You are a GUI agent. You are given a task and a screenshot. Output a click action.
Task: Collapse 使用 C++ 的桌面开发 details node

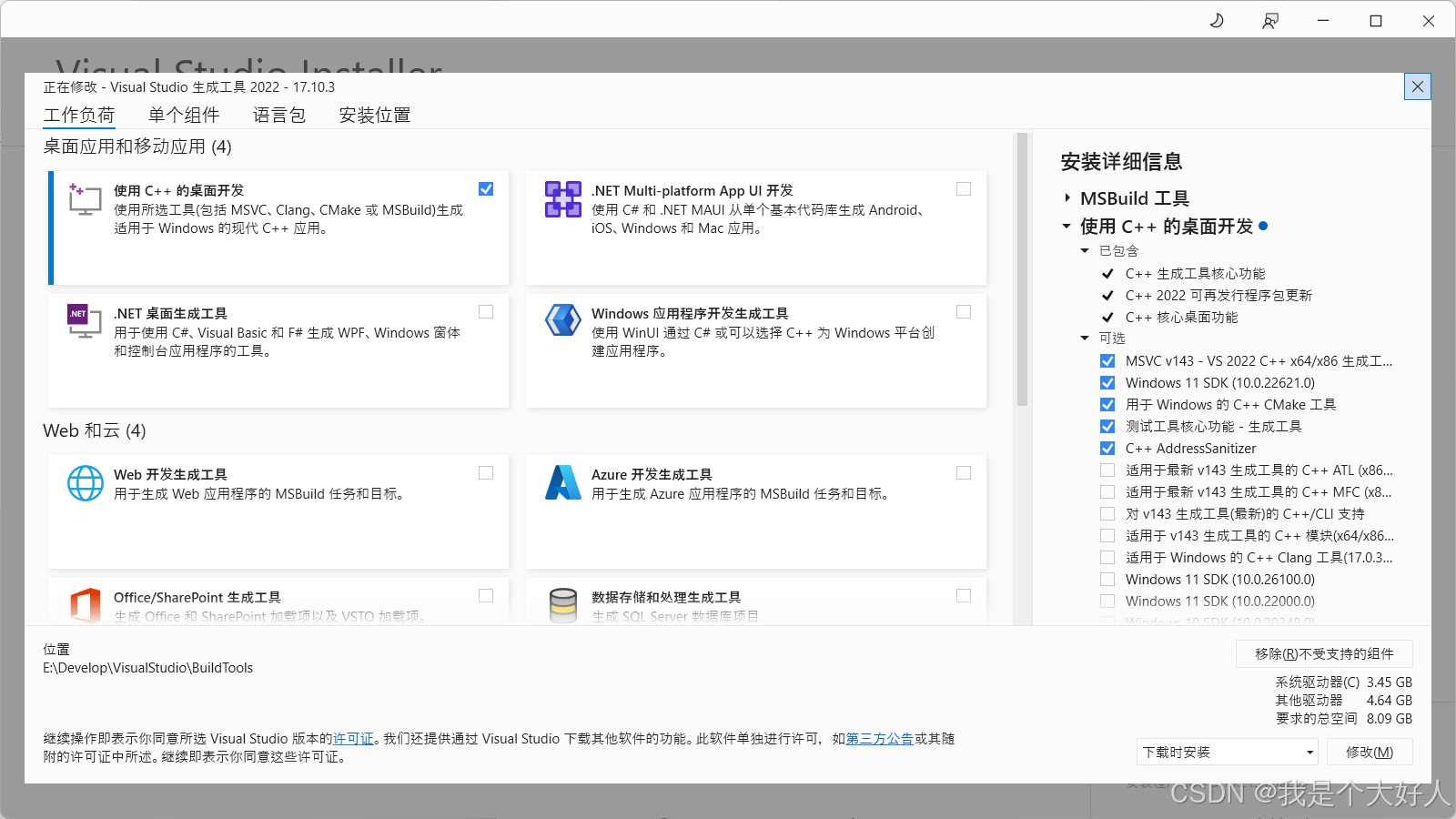click(x=1067, y=227)
